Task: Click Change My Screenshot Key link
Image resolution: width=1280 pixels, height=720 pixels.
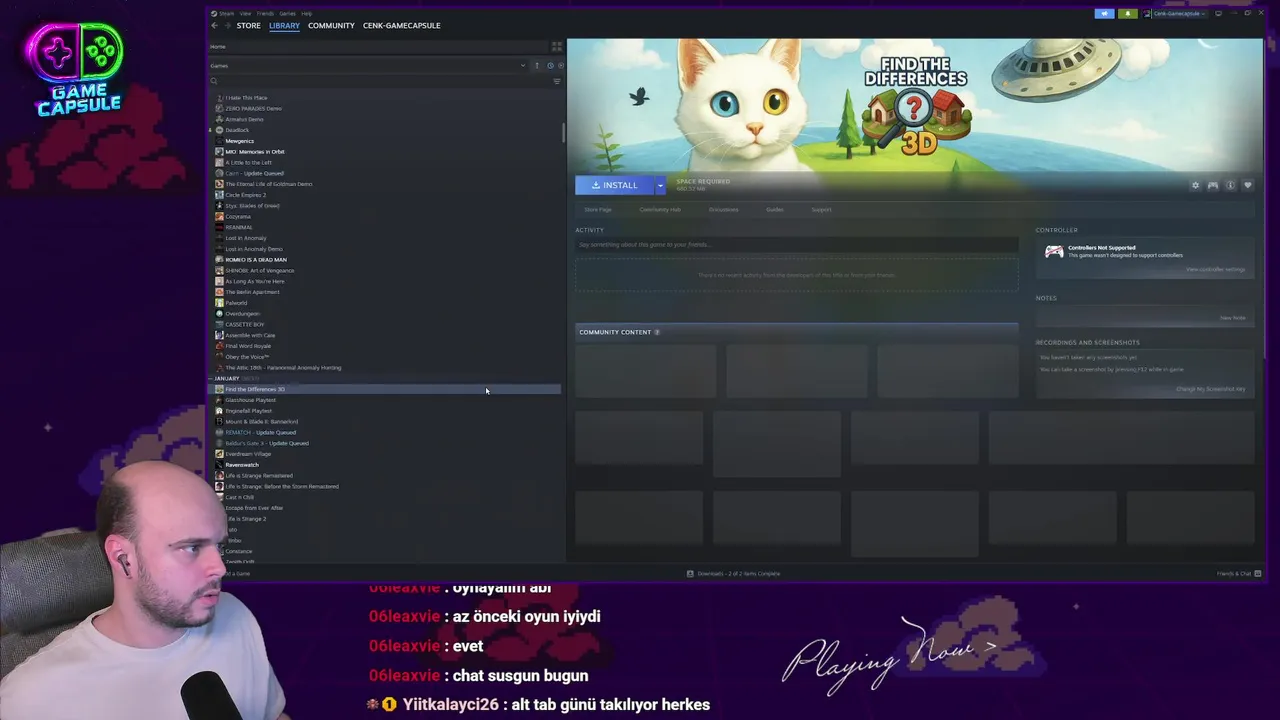Action: point(1210,388)
